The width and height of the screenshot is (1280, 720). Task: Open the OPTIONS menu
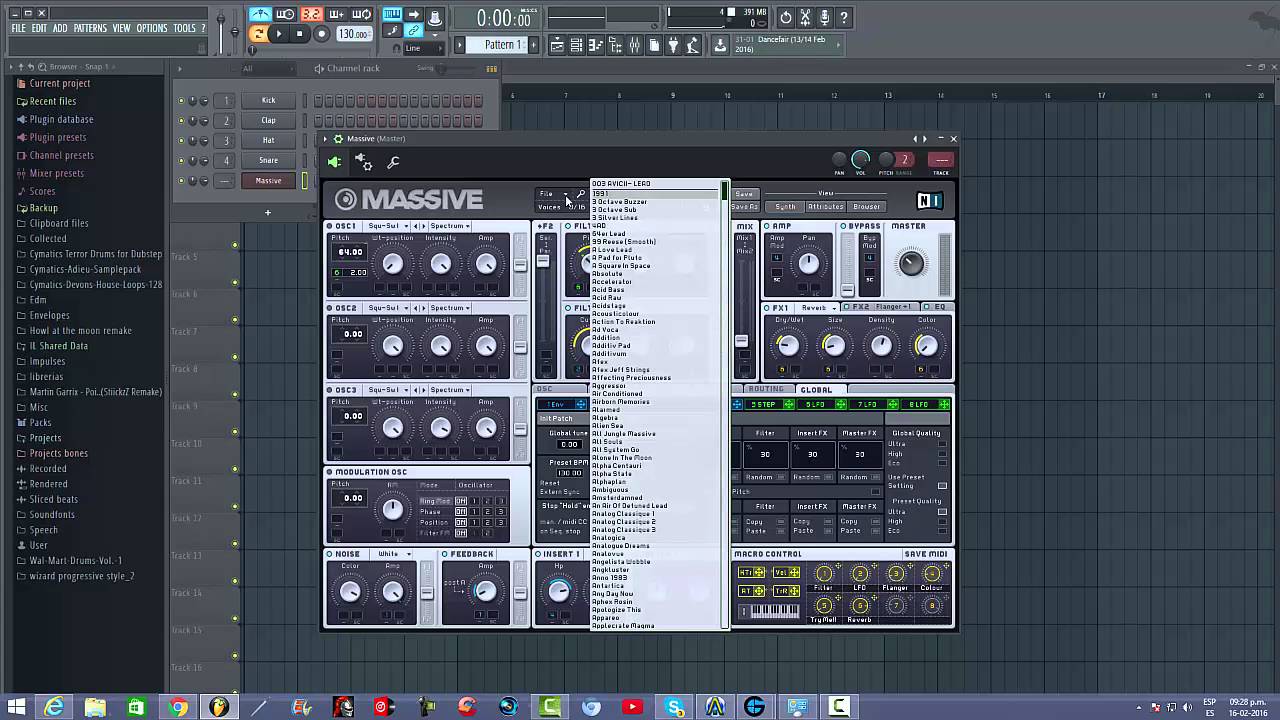(152, 28)
